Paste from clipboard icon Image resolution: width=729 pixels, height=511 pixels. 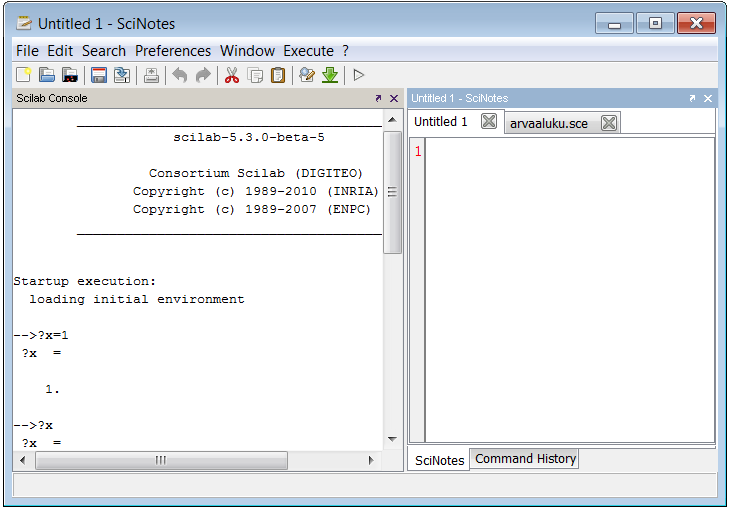(x=278, y=75)
